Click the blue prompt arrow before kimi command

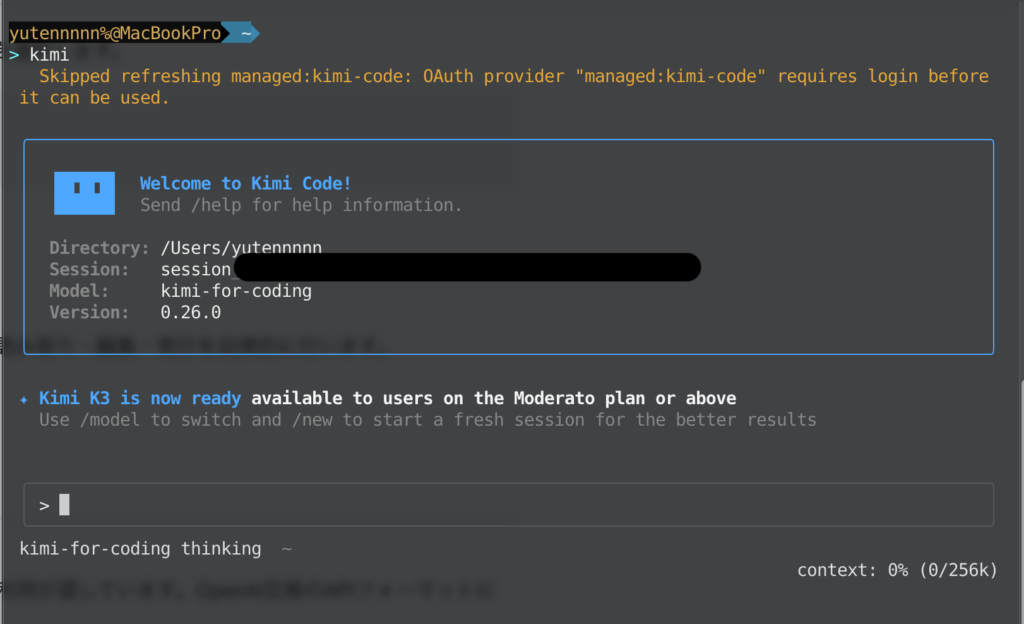pos(14,55)
